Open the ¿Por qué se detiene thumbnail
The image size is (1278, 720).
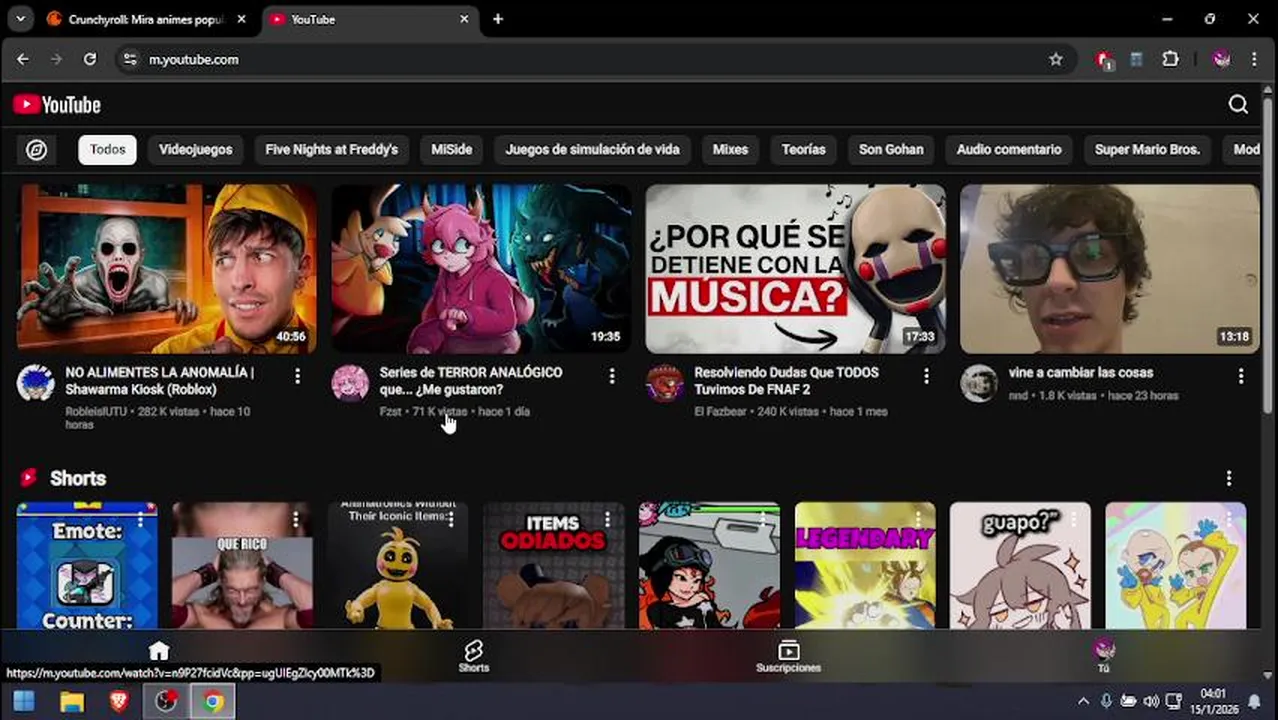pyautogui.click(x=795, y=268)
